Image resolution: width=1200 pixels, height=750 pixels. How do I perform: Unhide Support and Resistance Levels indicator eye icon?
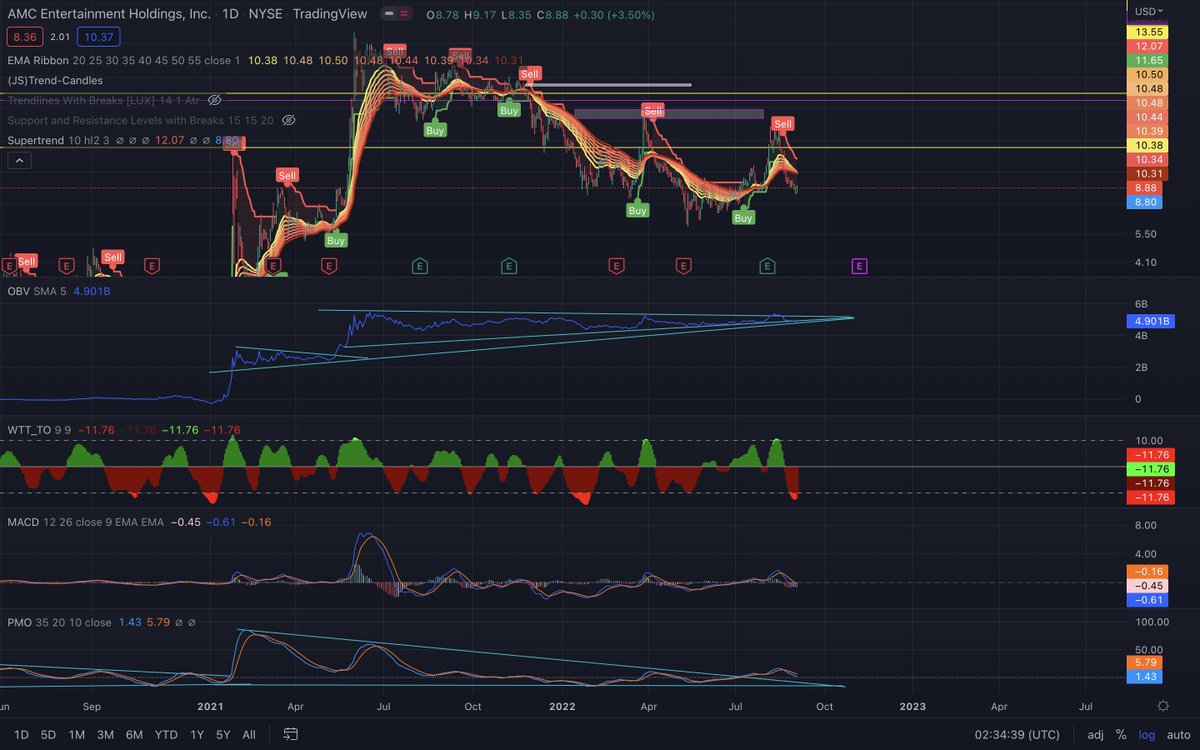coord(288,120)
